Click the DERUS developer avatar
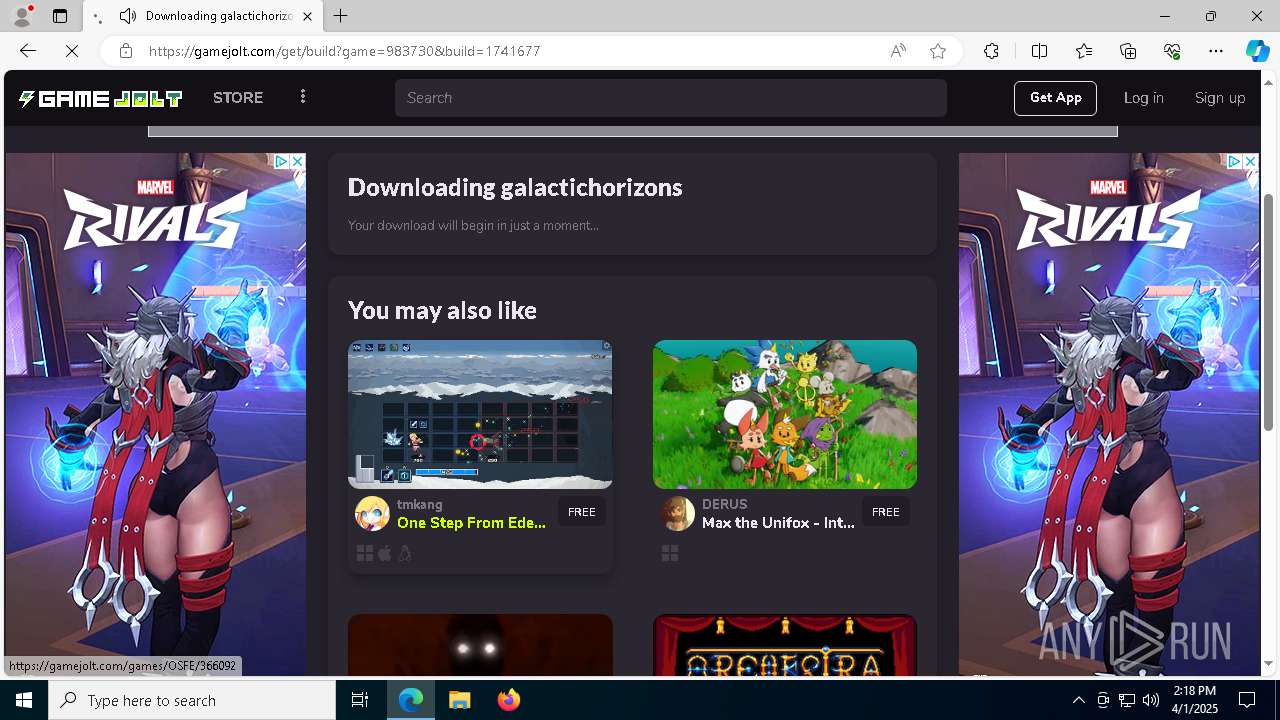This screenshot has height=720, width=1280. pyautogui.click(x=677, y=513)
